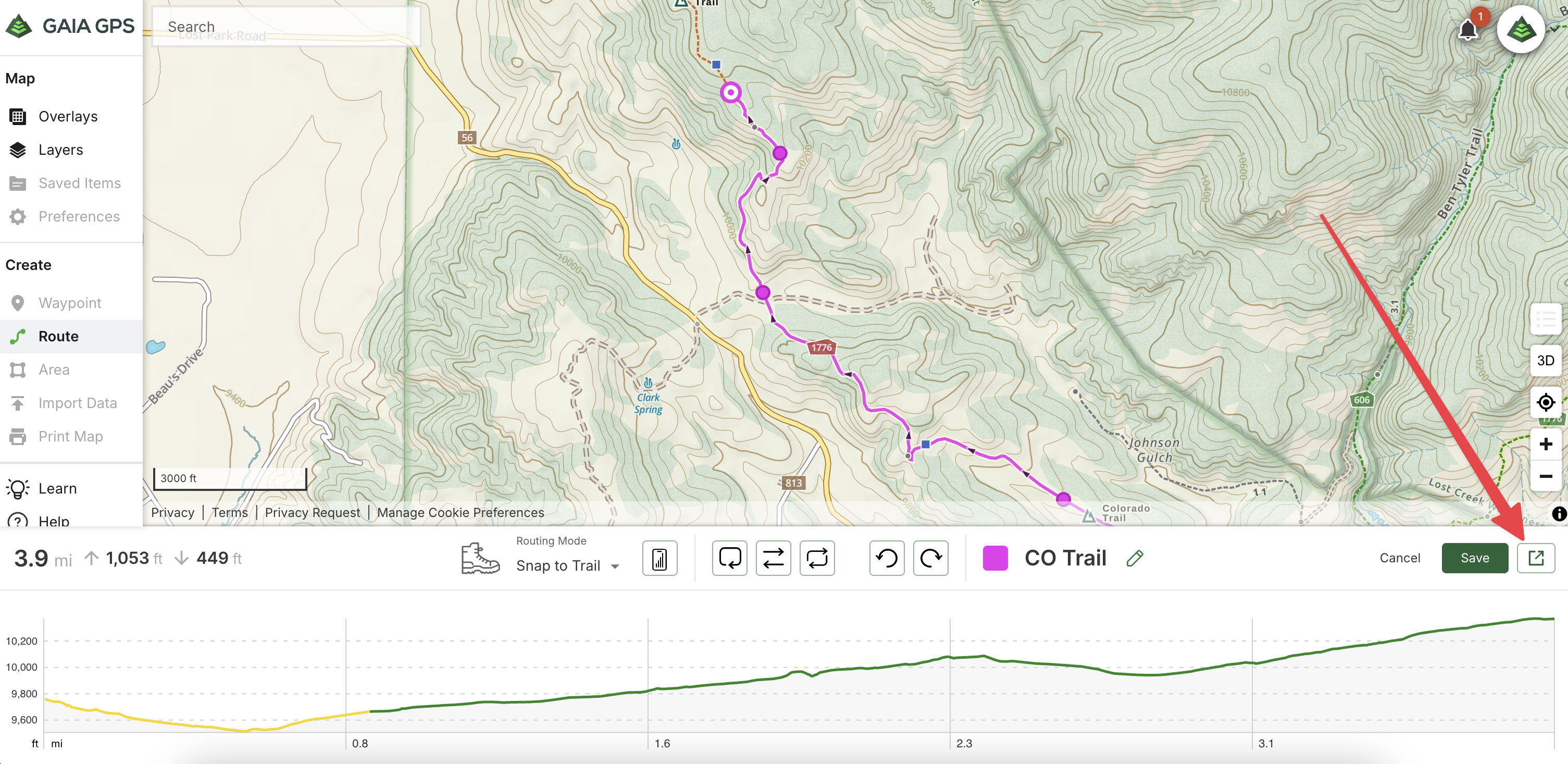The height and width of the screenshot is (764, 1568).
Task: Click the undo arrow icon
Action: click(887, 558)
